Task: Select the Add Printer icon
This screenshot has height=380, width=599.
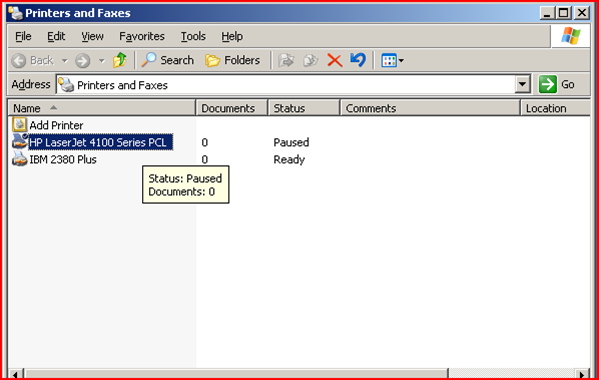Action: 20,125
